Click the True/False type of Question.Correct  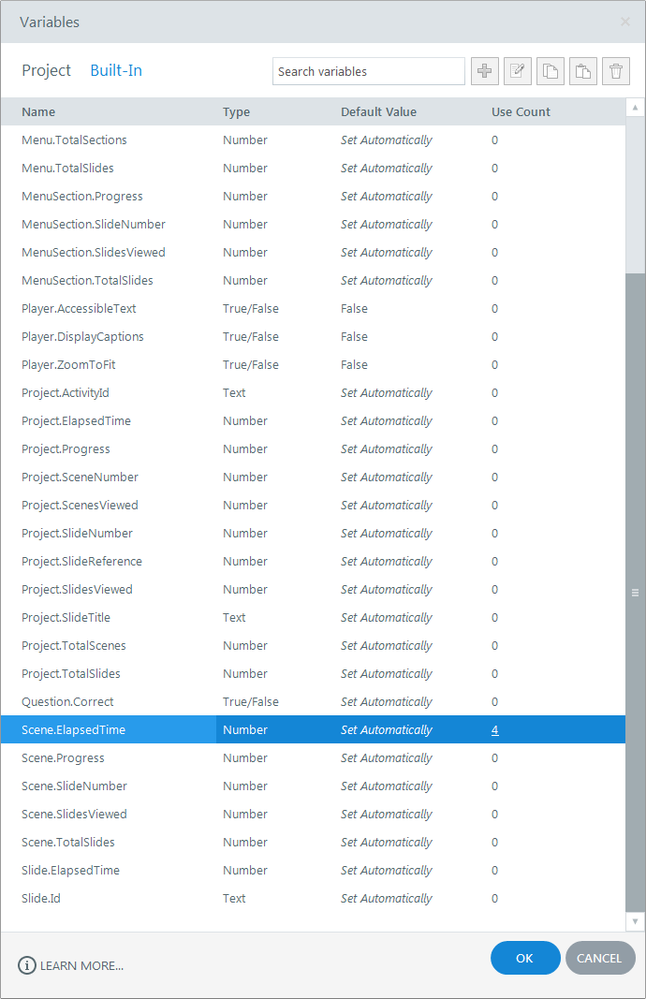[x=250, y=701]
